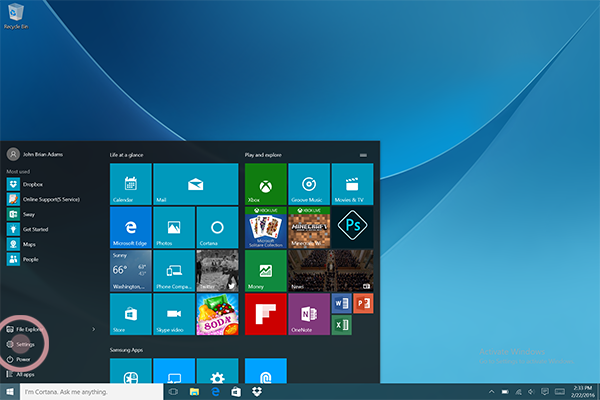Launch Microsoft Solitaire Collection tile

[x=266, y=227]
